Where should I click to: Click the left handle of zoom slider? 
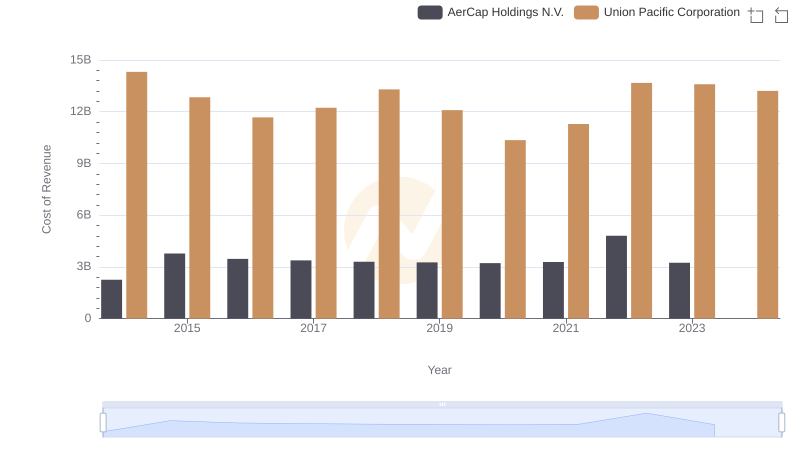103,423
